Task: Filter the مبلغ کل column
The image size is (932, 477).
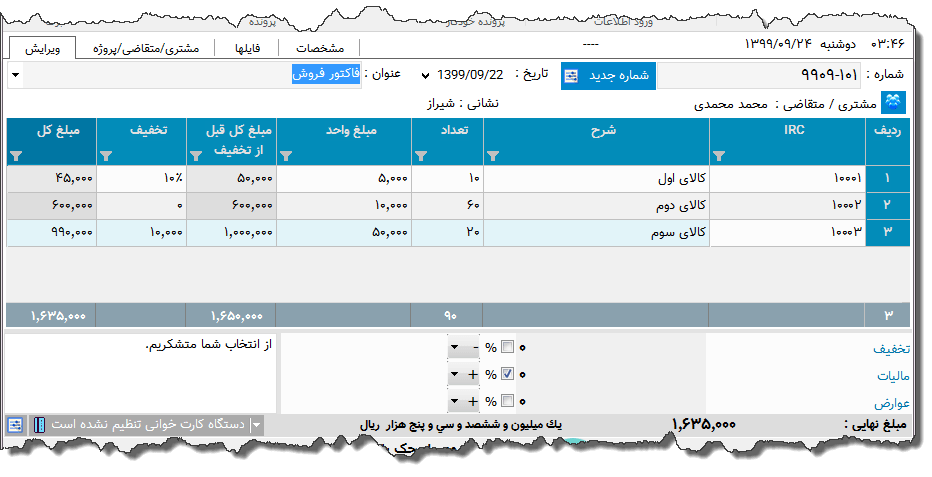Action: tap(16, 156)
